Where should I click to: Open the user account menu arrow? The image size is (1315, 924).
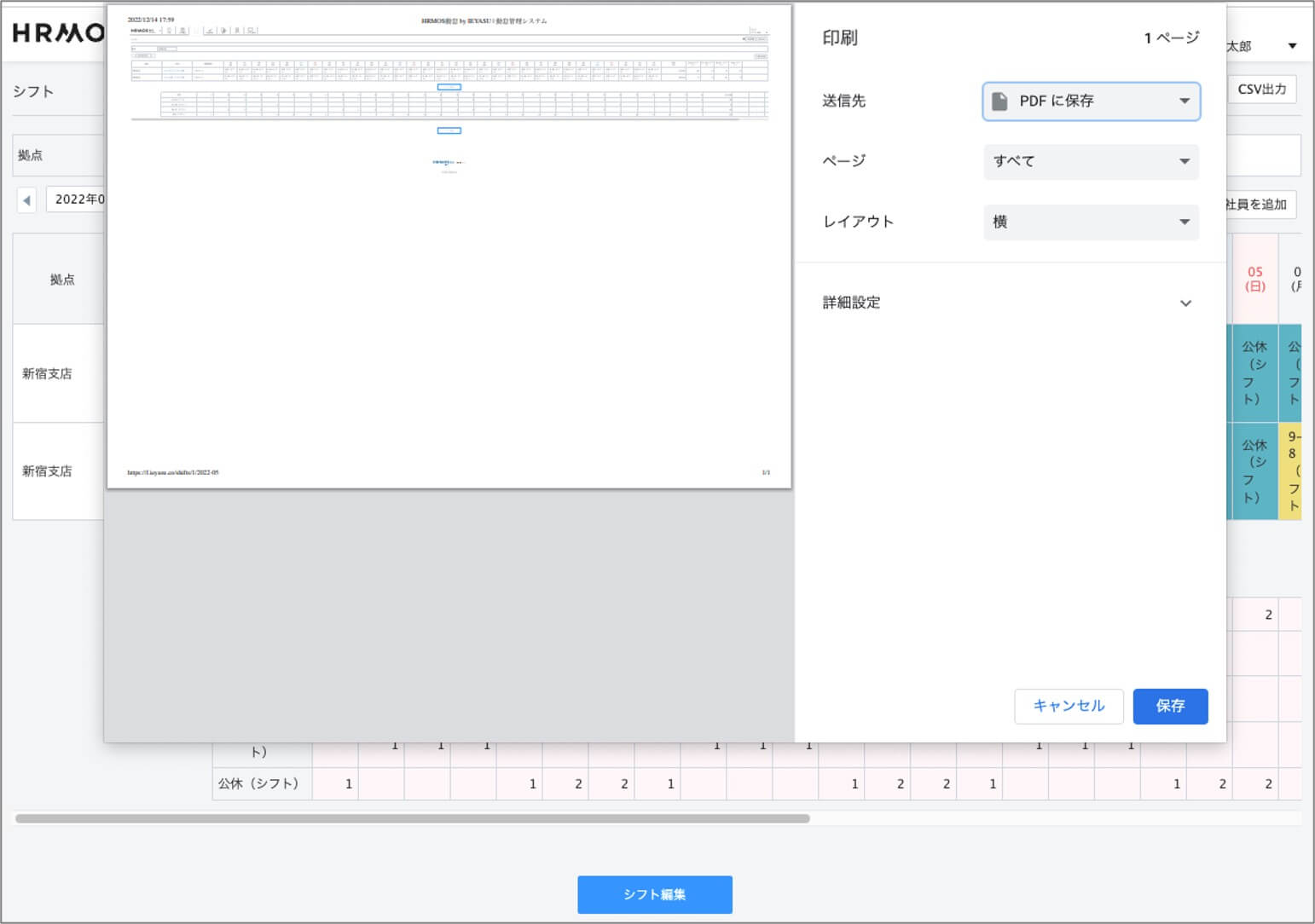pyautogui.click(x=1292, y=46)
